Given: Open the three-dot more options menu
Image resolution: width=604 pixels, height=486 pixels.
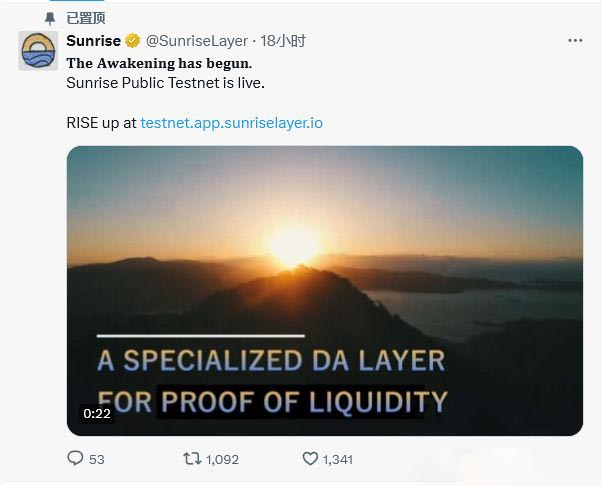Looking at the screenshot, I should (x=575, y=40).
